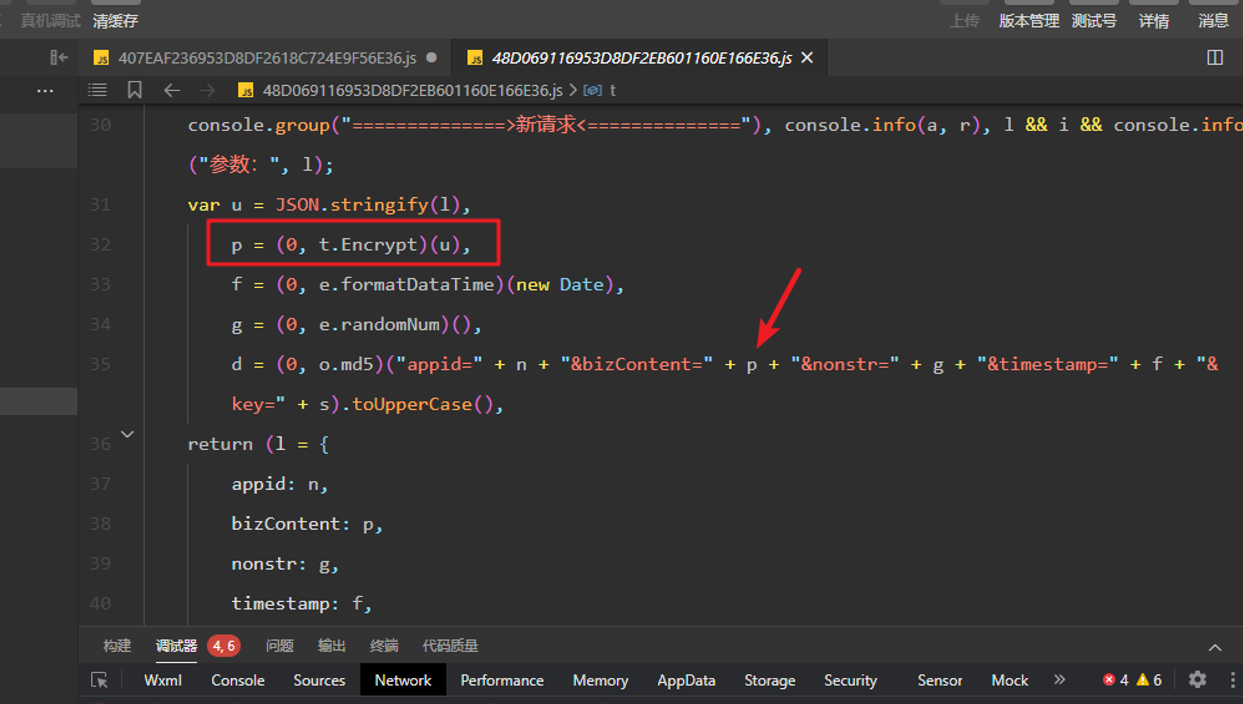Click console.group on line 30
Image resolution: width=1243 pixels, height=704 pixels.
click(x=259, y=125)
